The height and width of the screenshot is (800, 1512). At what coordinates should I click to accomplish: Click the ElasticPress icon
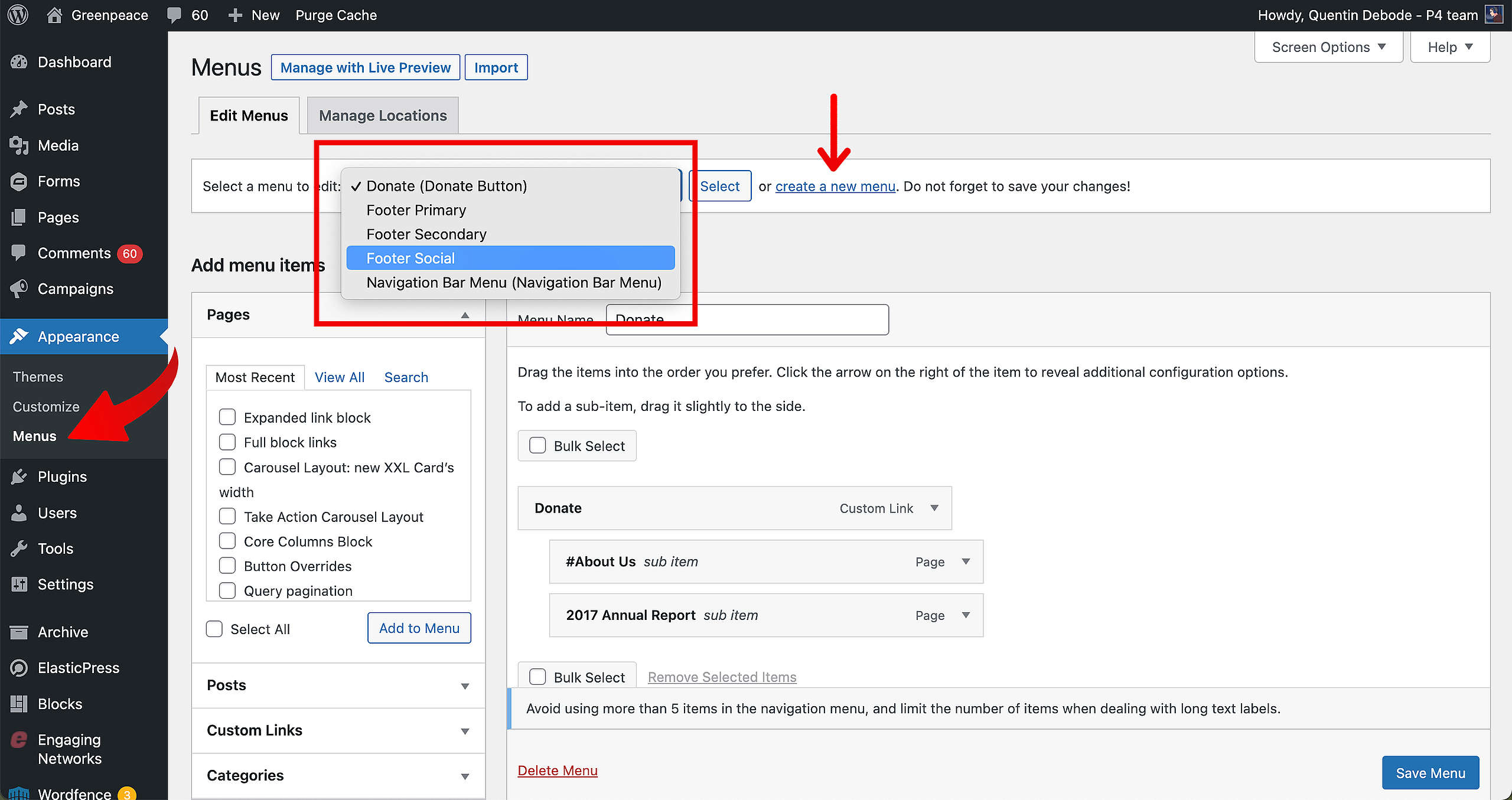tap(19, 668)
